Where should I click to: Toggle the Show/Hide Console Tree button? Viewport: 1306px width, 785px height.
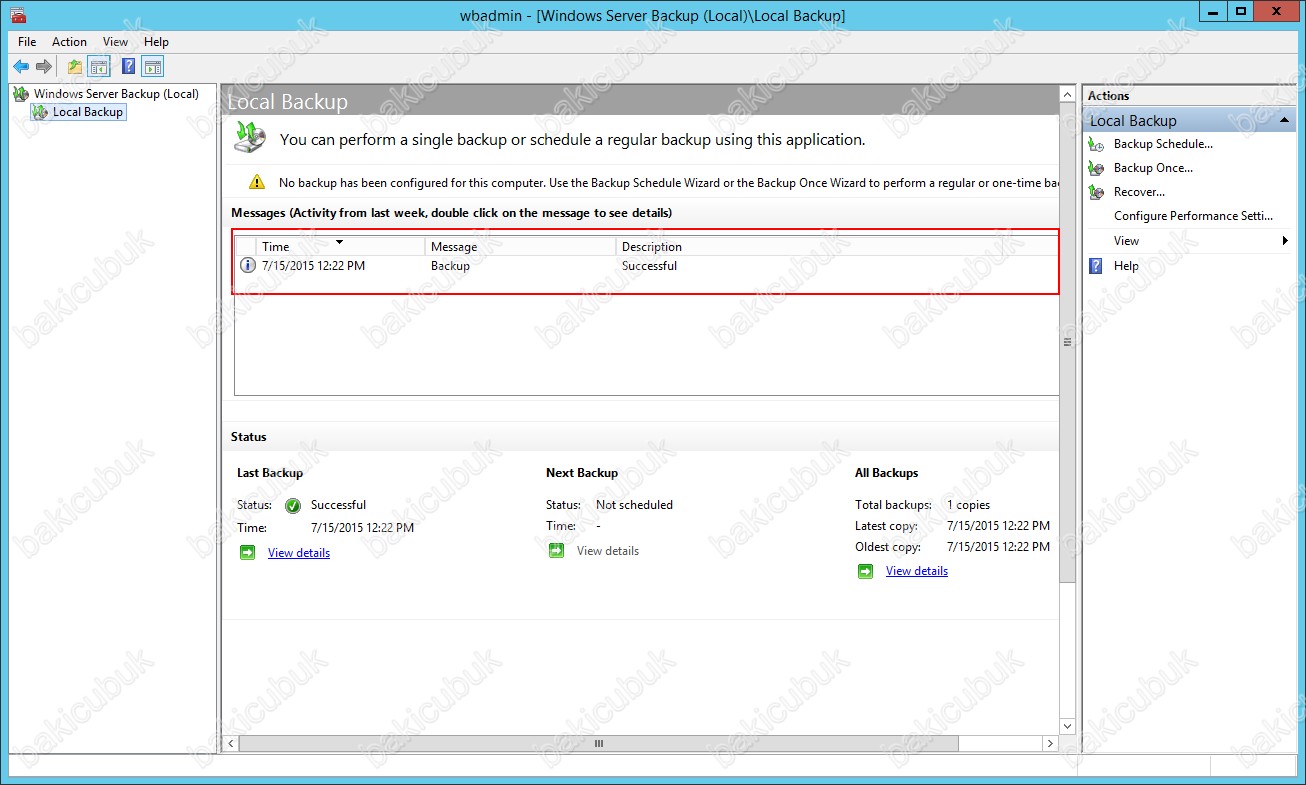coord(99,67)
